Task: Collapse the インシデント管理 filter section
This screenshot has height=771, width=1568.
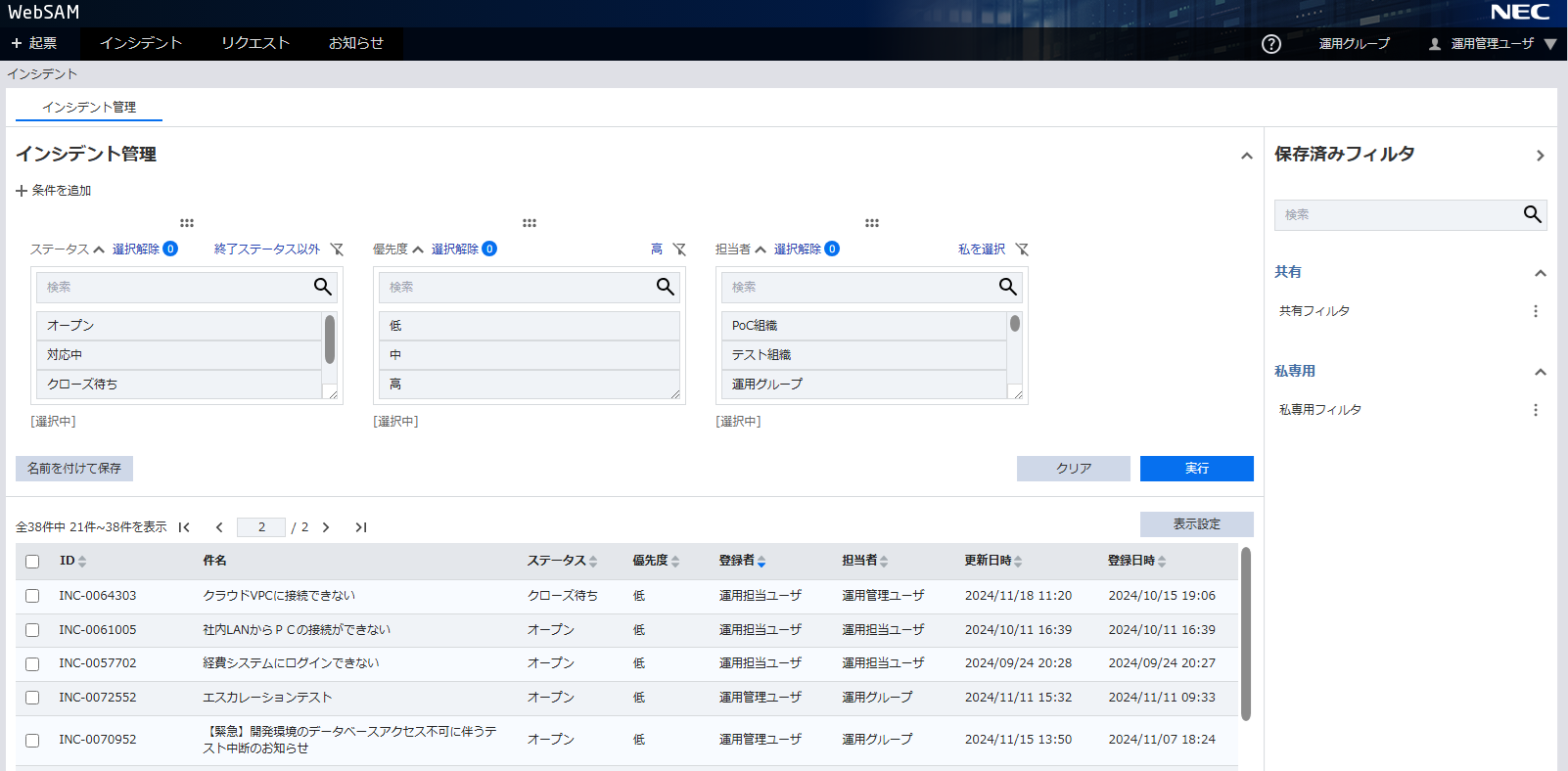Action: [1246, 156]
